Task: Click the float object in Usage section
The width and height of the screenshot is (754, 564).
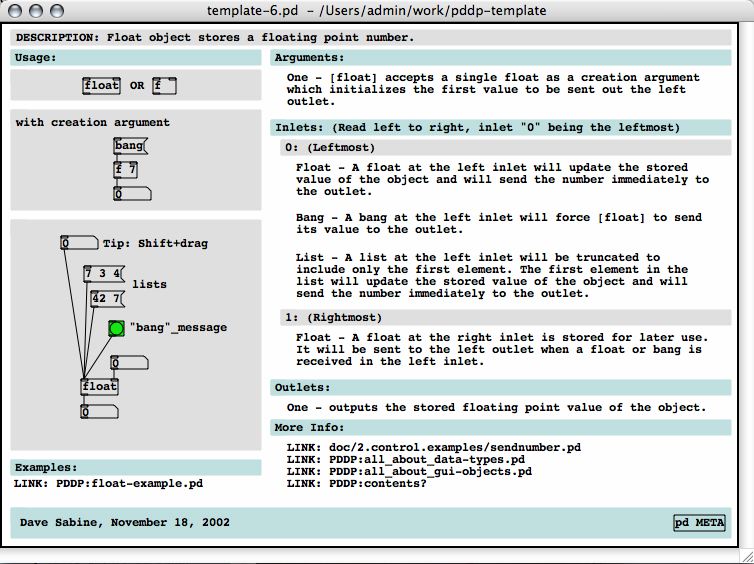Action: point(101,86)
